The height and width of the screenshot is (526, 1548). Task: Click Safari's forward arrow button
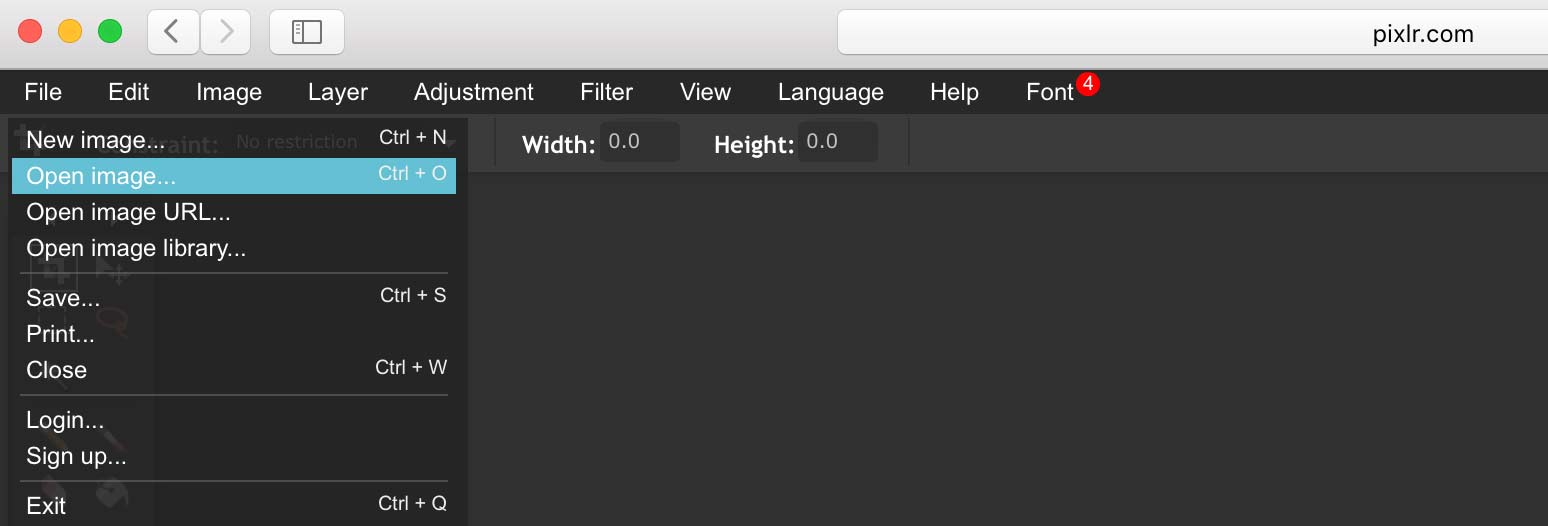[x=226, y=32]
